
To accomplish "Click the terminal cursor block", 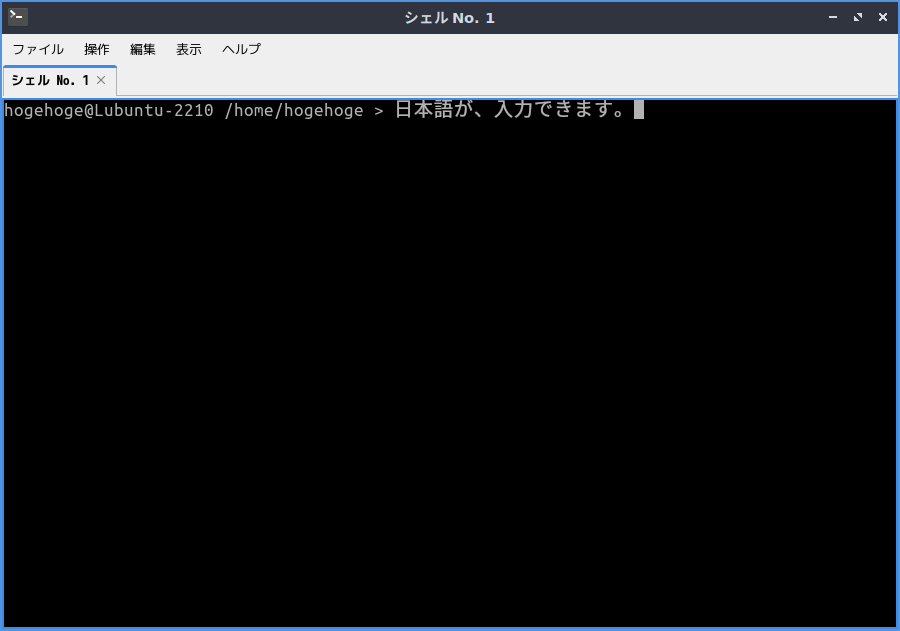I will (x=639, y=110).
